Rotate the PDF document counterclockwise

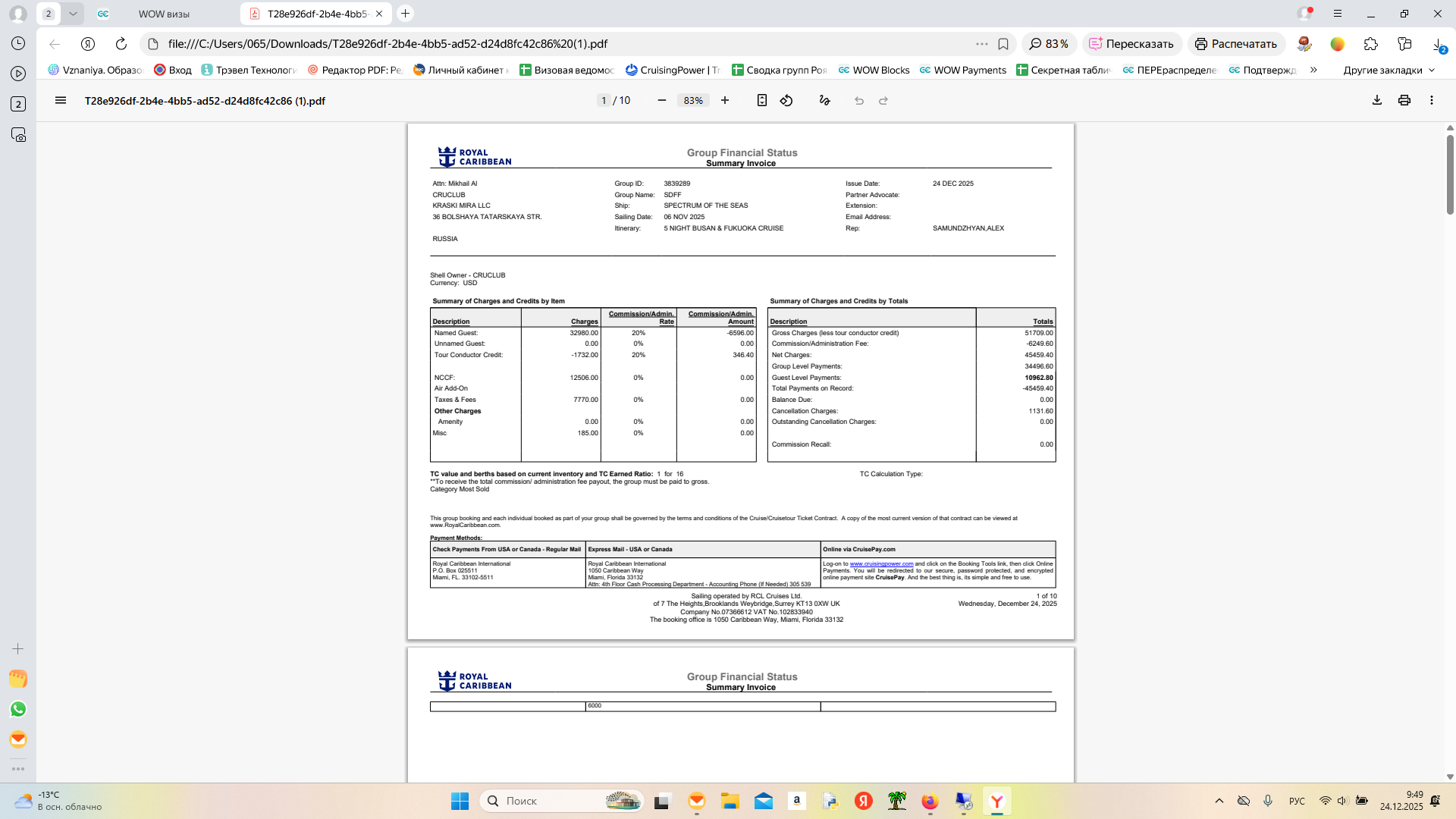(x=786, y=100)
